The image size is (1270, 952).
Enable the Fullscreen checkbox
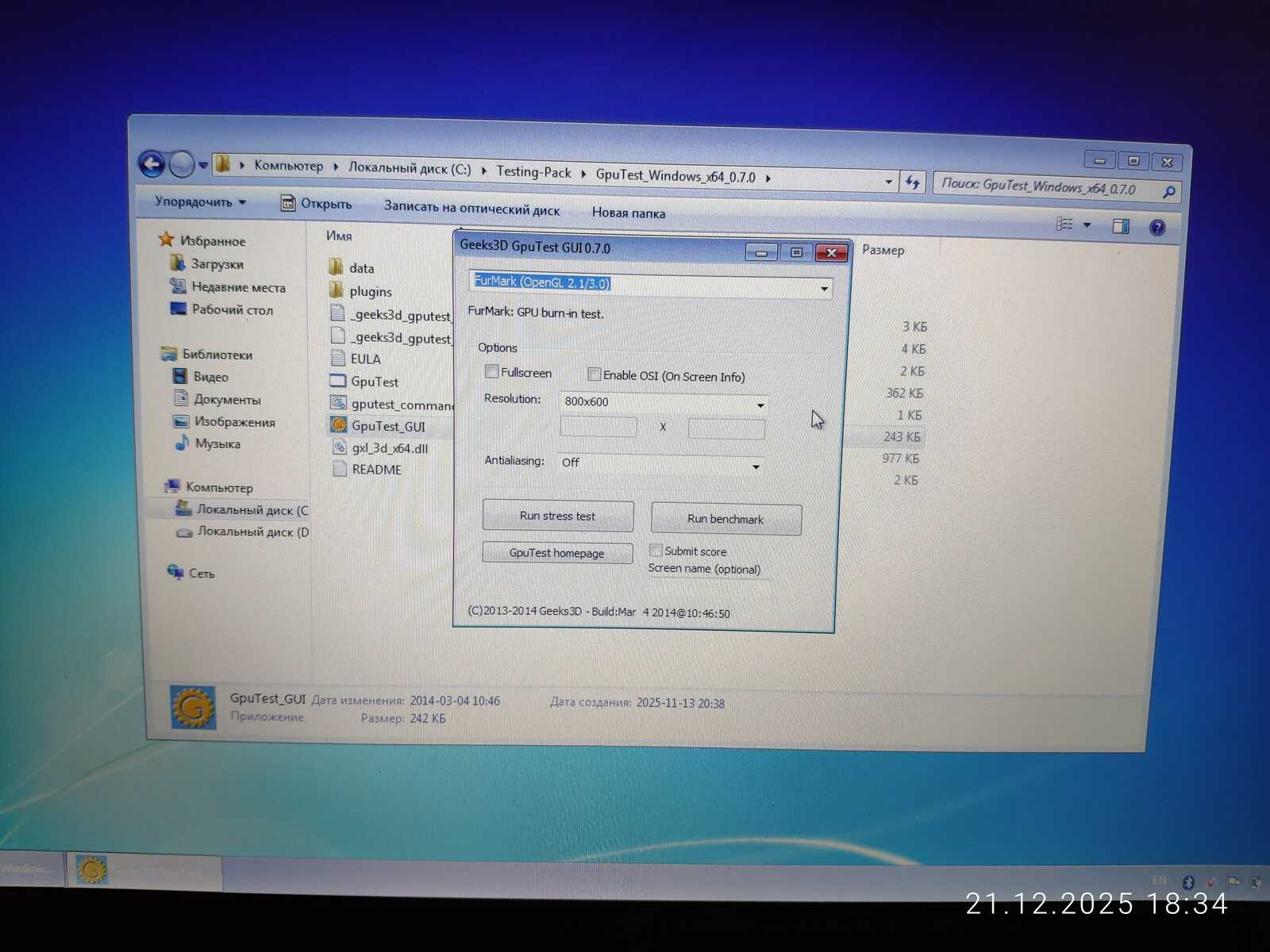tap(492, 371)
